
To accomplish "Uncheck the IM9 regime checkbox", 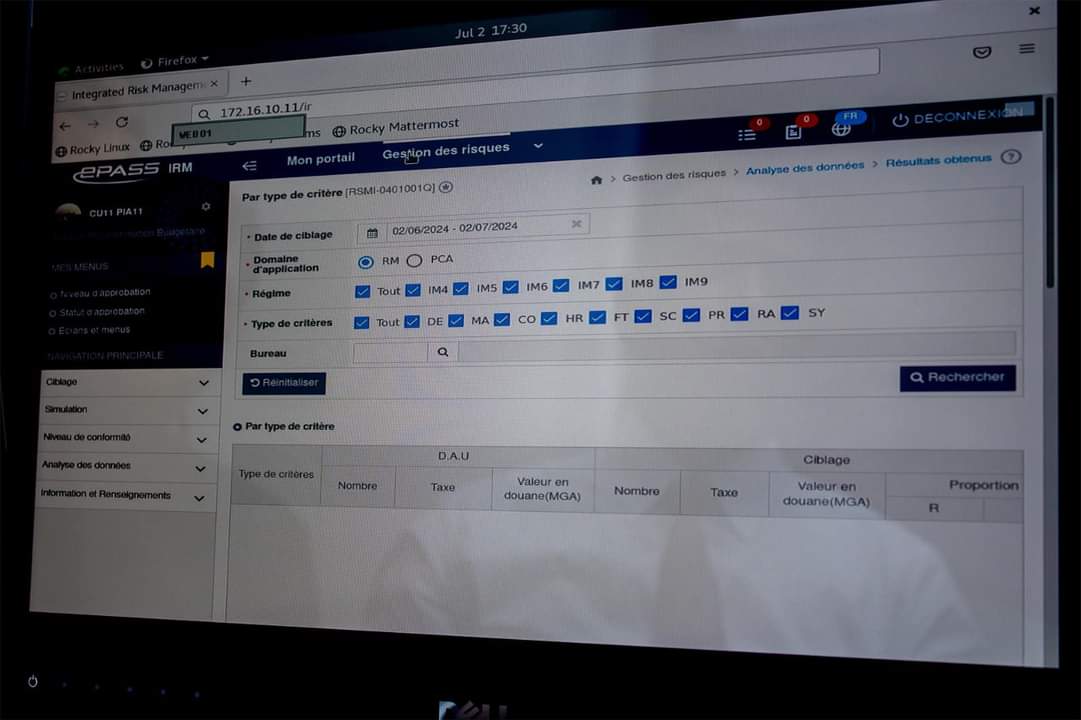I will [668, 282].
